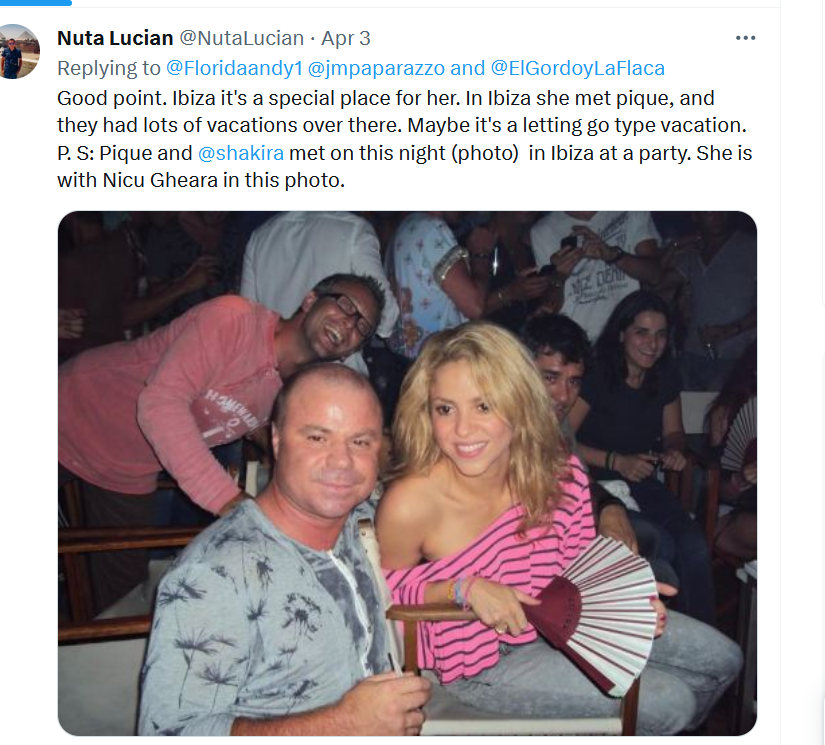Open tweet permalink via Apr 3 timestamp
The image size is (825, 745).
coord(346,38)
